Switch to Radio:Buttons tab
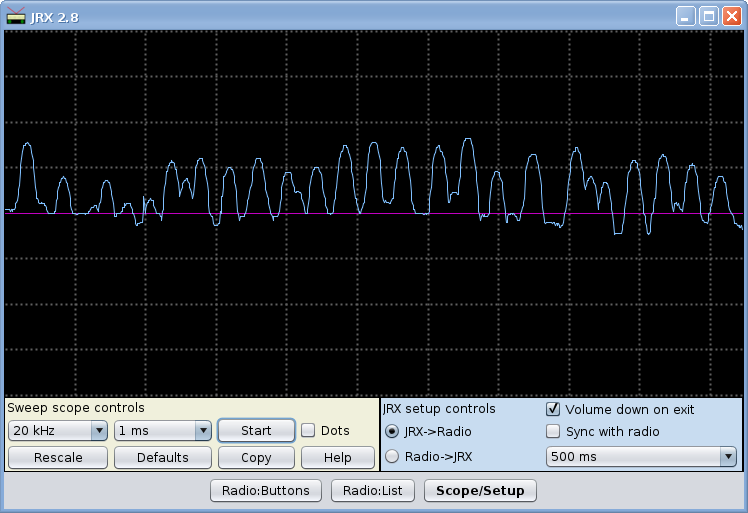The width and height of the screenshot is (748, 513). (266, 490)
